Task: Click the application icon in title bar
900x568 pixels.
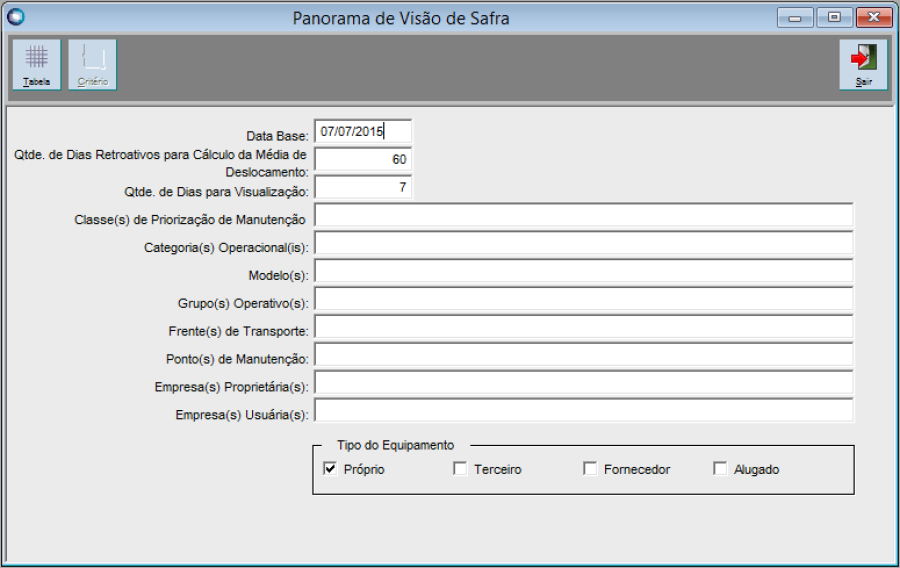Action: pyautogui.click(x=15, y=17)
